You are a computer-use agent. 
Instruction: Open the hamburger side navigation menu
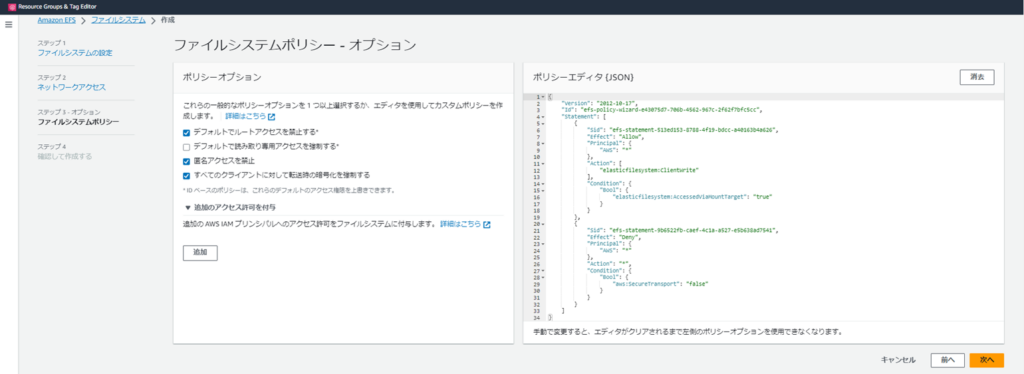[8, 25]
